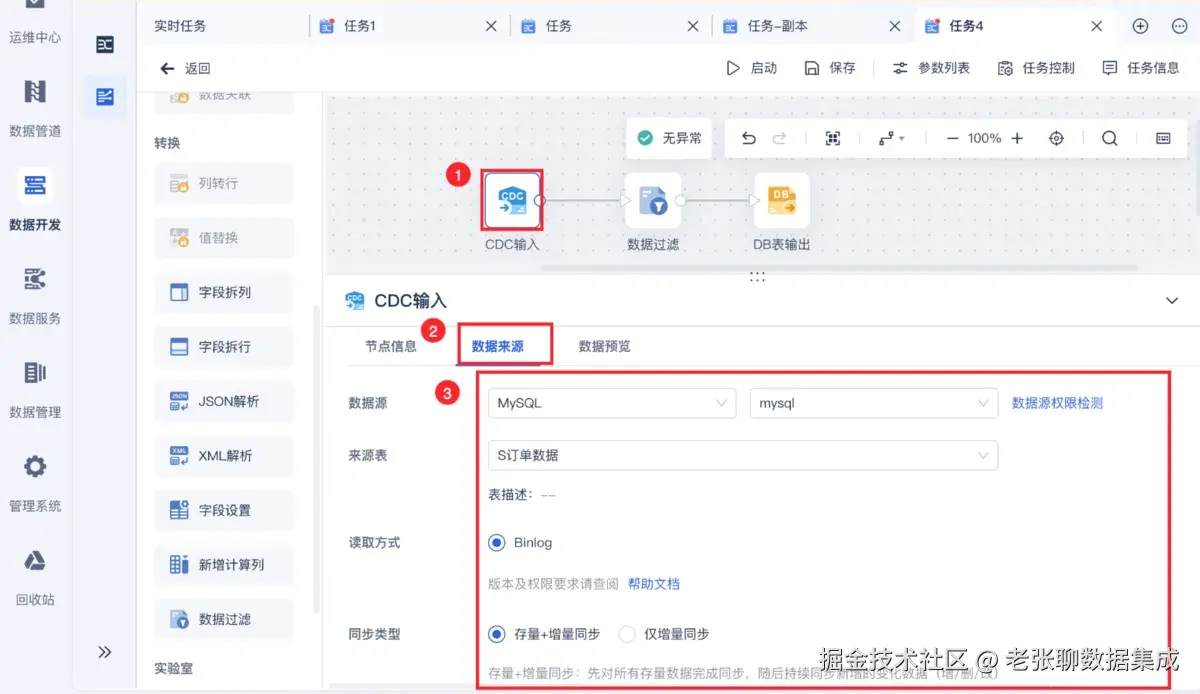Screen dimensions: 1200x694
Task: Choose the XML解析 operator
Action: point(224,456)
